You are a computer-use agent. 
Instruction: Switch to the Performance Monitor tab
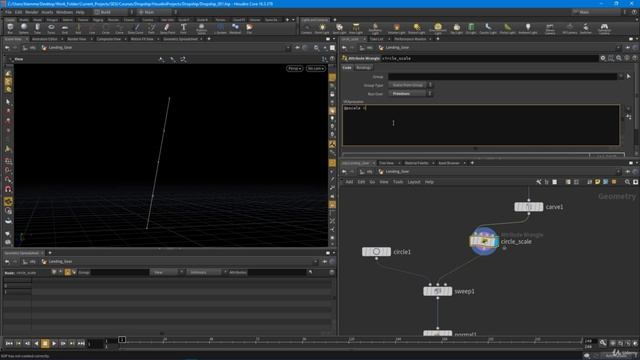[410, 39]
